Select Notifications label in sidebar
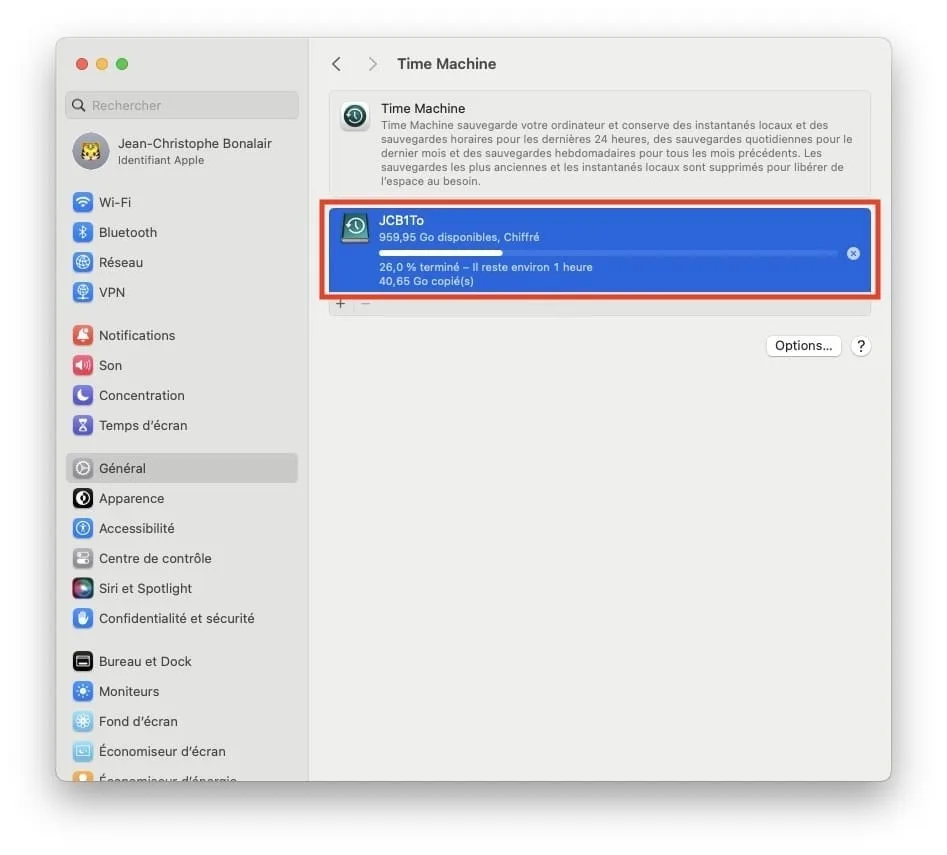Screen dimensions: 947x855 coord(137,335)
